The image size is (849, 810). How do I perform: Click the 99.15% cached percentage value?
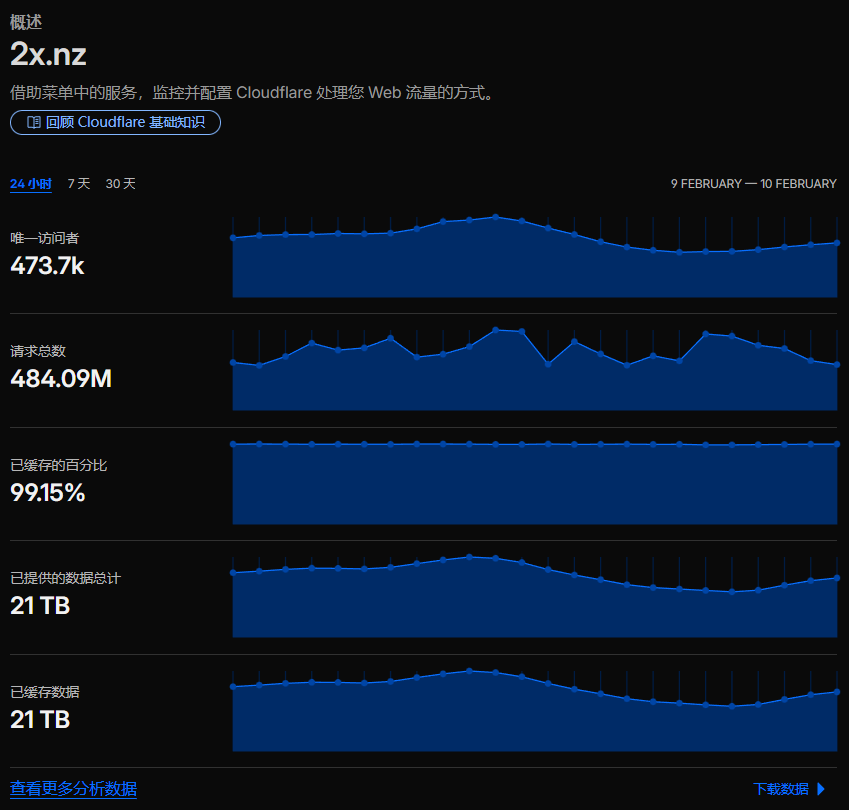[x=48, y=493]
